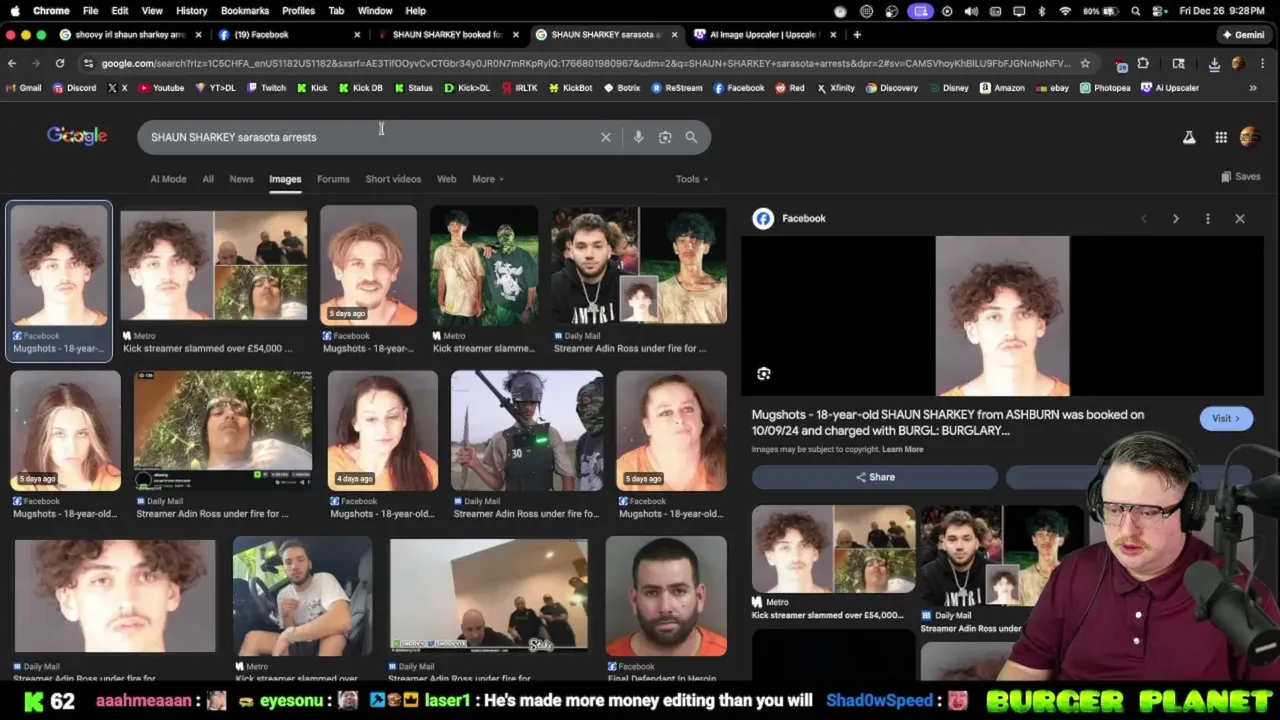The width and height of the screenshot is (1280, 720).
Task: Switch to the AI Mode tab
Action: coord(168,179)
